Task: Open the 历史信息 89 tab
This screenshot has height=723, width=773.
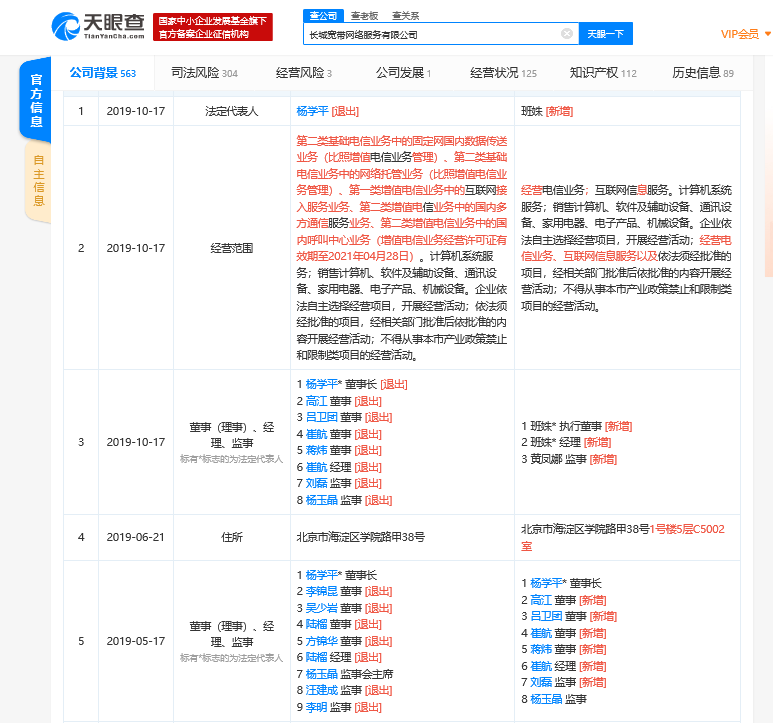Action: (703, 73)
